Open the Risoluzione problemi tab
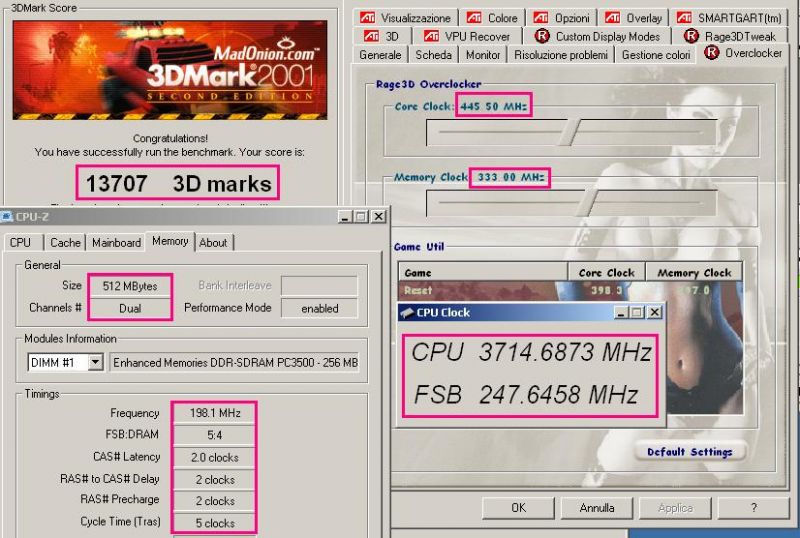 pyautogui.click(x=561, y=55)
